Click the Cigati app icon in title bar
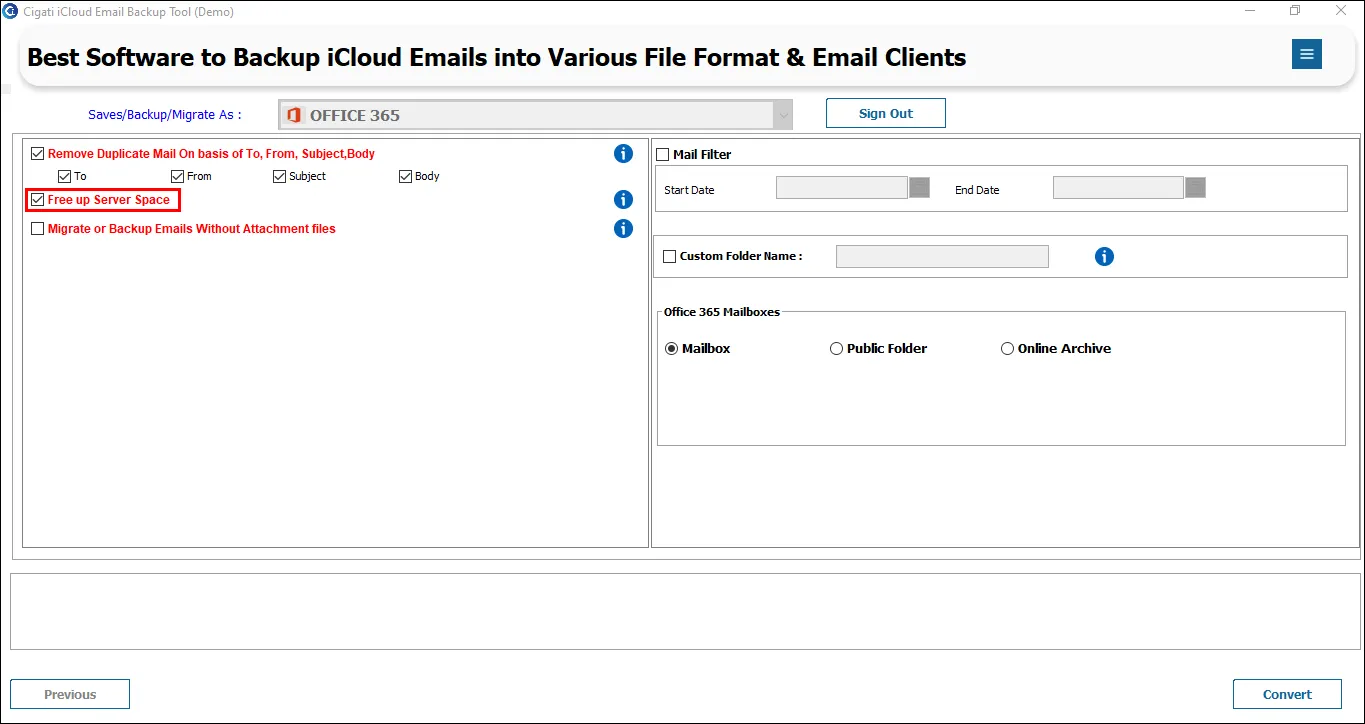The height and width of the screenshot is (724, 1365). pos(11,11)
